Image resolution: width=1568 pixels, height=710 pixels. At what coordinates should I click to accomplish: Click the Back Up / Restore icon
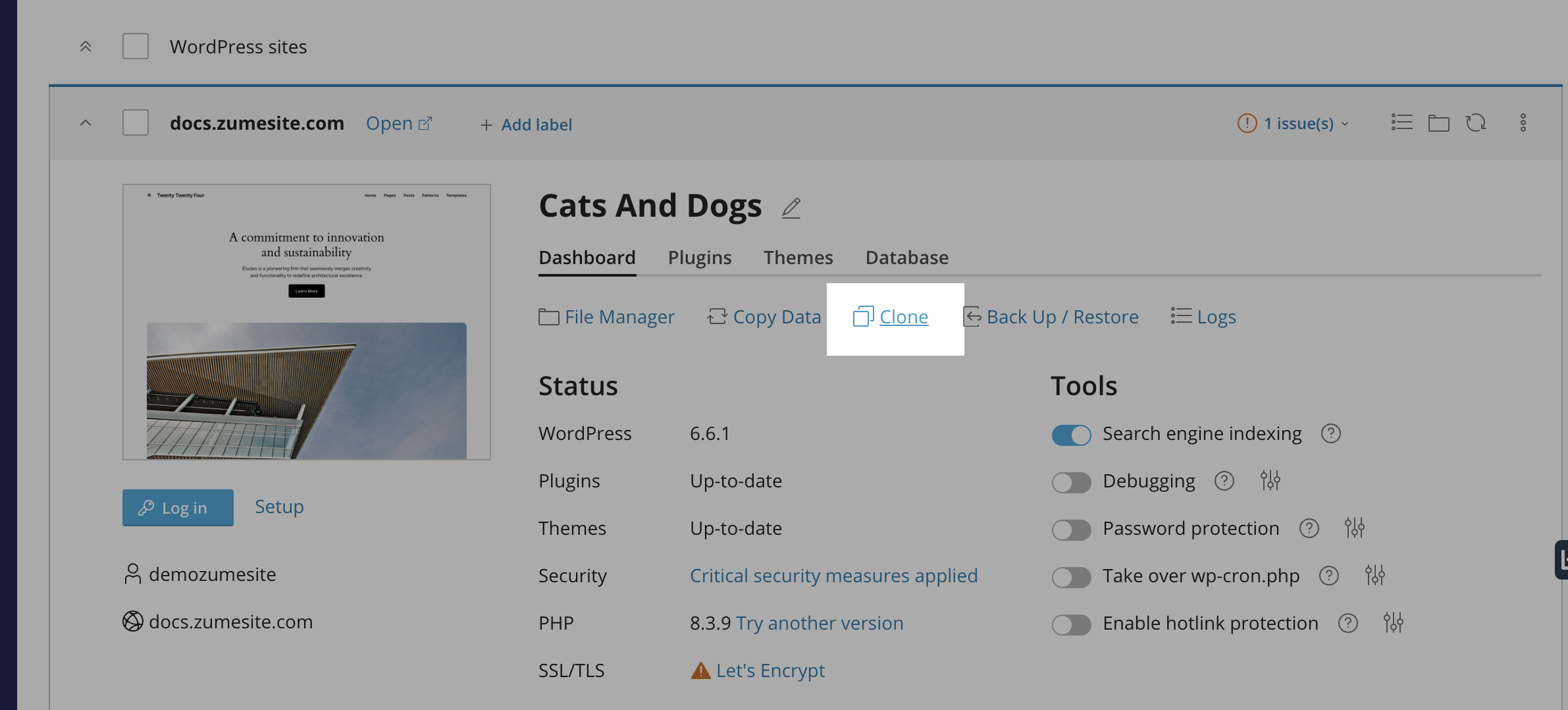tap(972, 317)
